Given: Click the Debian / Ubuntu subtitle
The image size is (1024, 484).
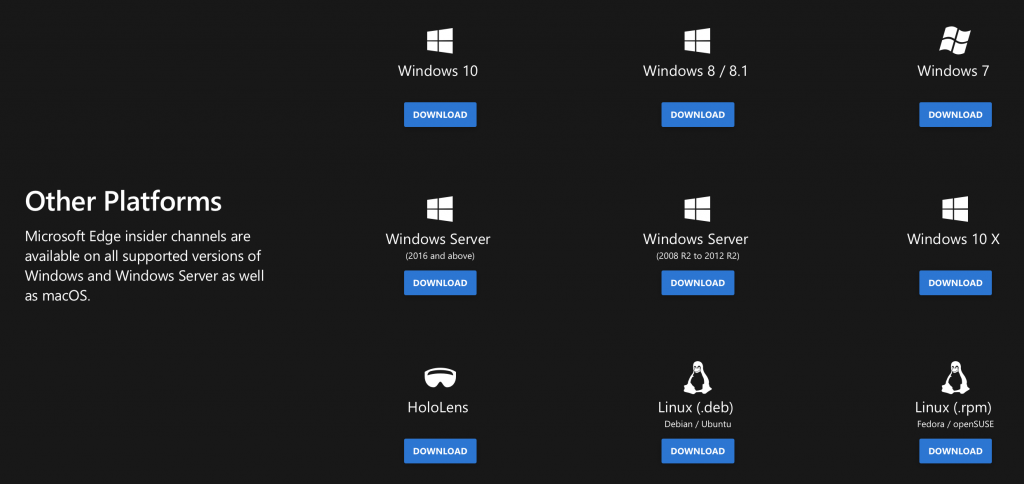Looking at the screenshot, I should (697, 425).
